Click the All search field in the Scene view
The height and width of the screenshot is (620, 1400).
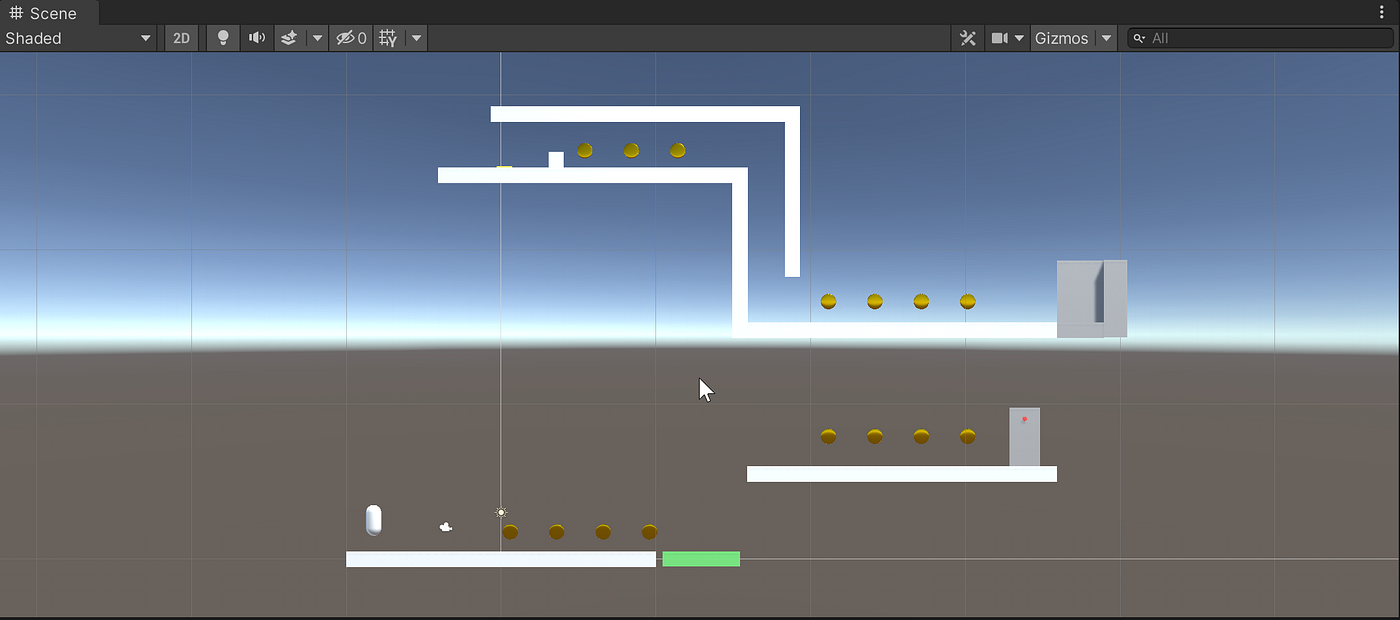(1261, 38)
